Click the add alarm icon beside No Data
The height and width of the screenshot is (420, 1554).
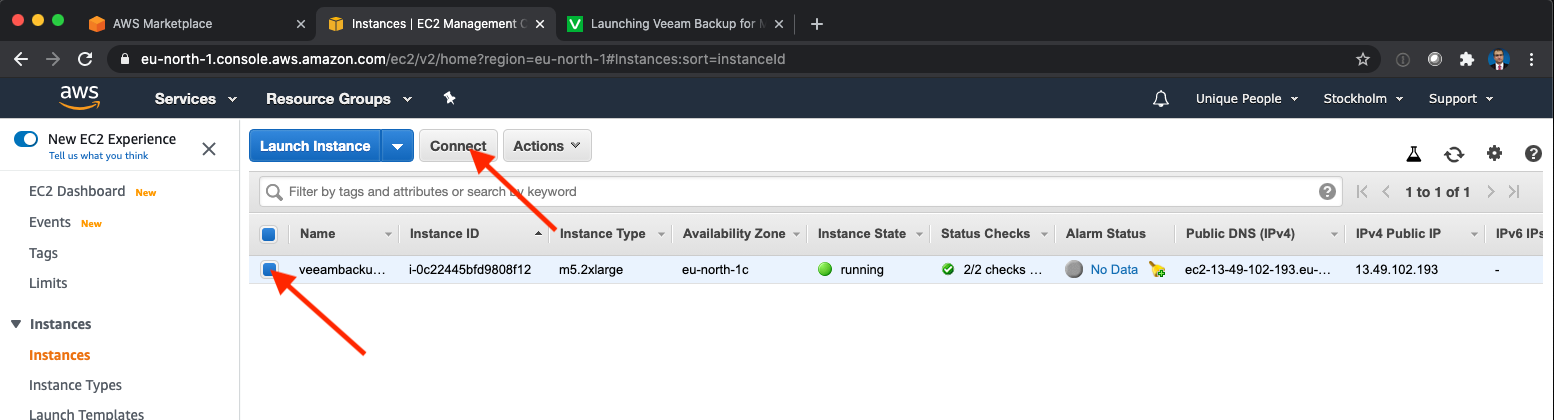[x=1157, y=269]
